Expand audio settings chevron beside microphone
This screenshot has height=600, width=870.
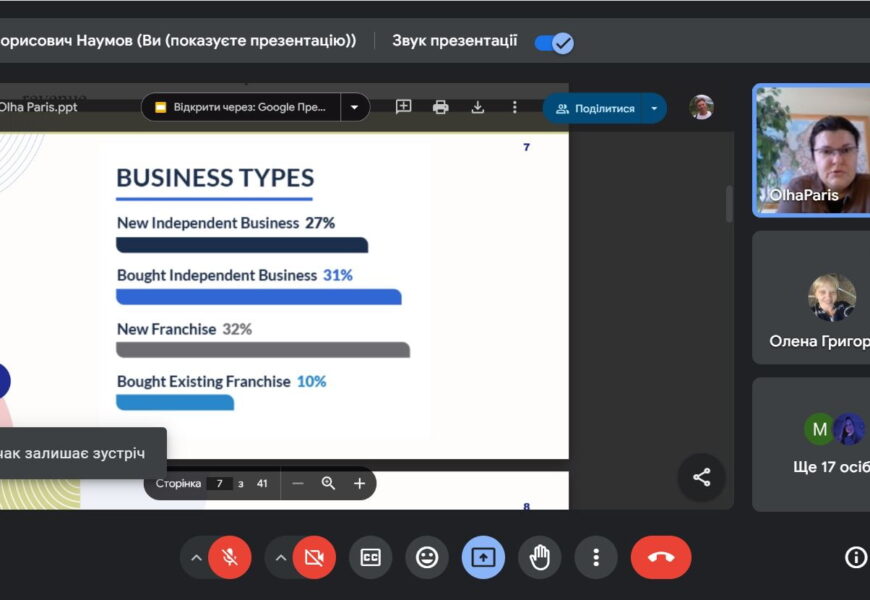point(196,558)
